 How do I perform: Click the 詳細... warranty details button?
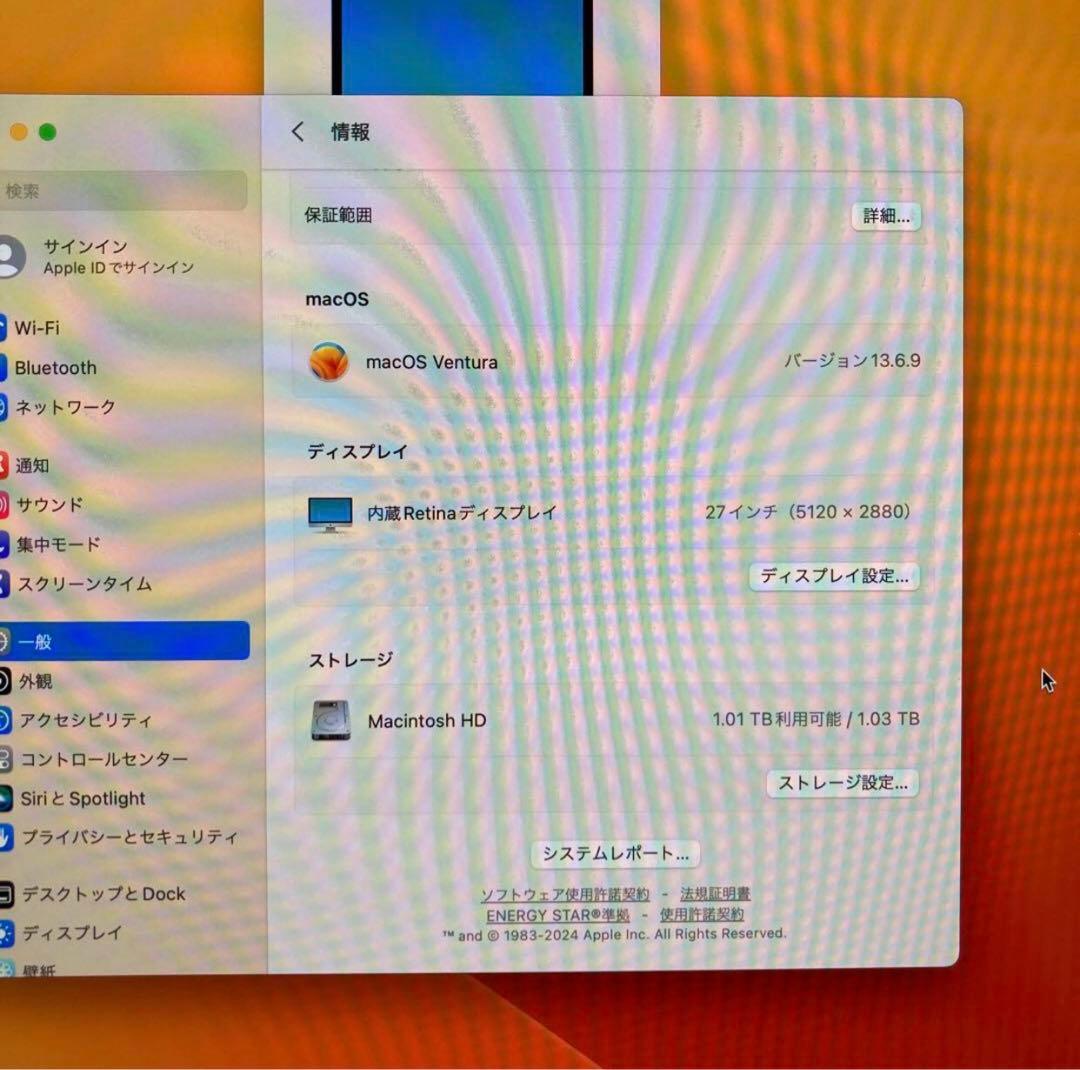[x=885, y=216]
